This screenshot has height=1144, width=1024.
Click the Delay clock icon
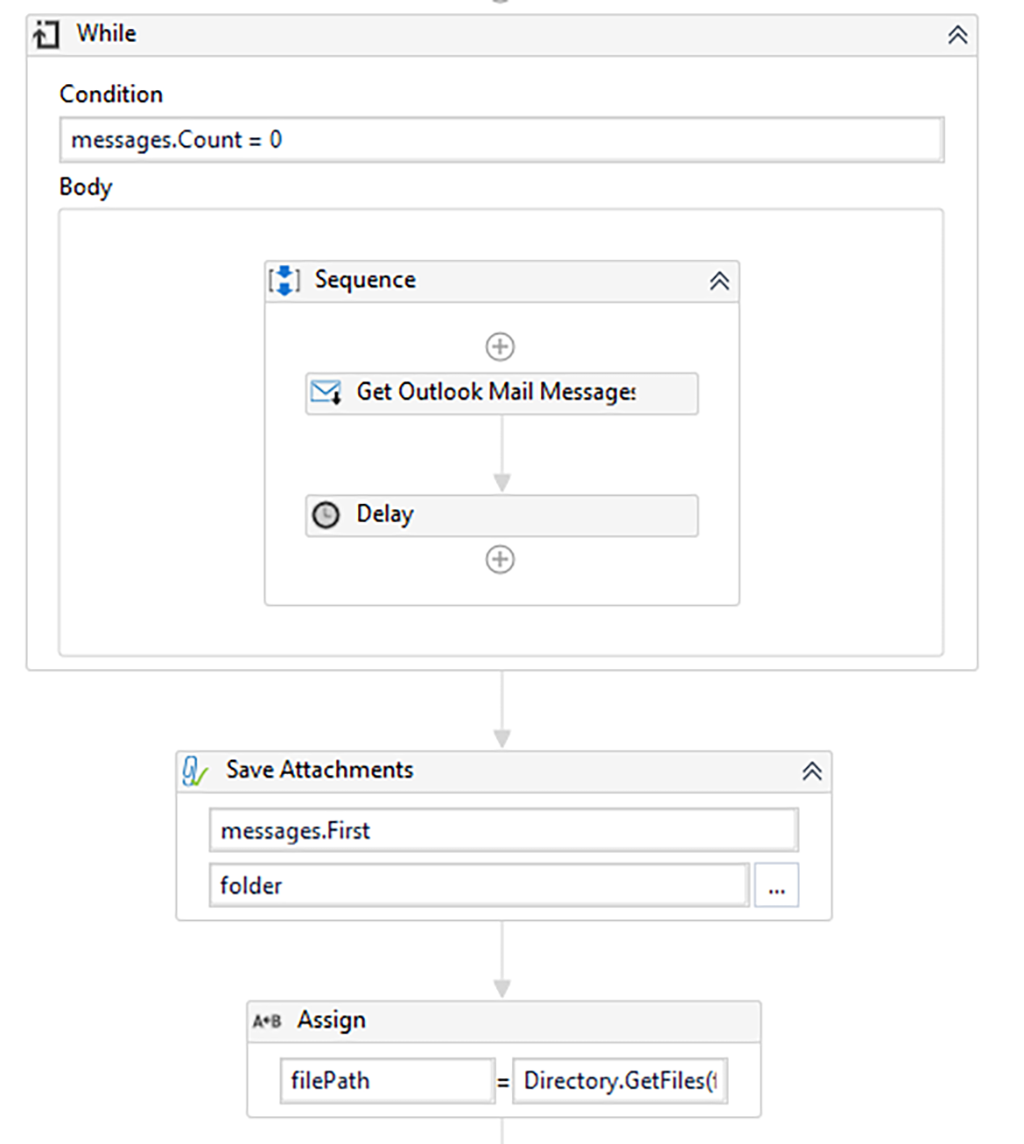326,515
